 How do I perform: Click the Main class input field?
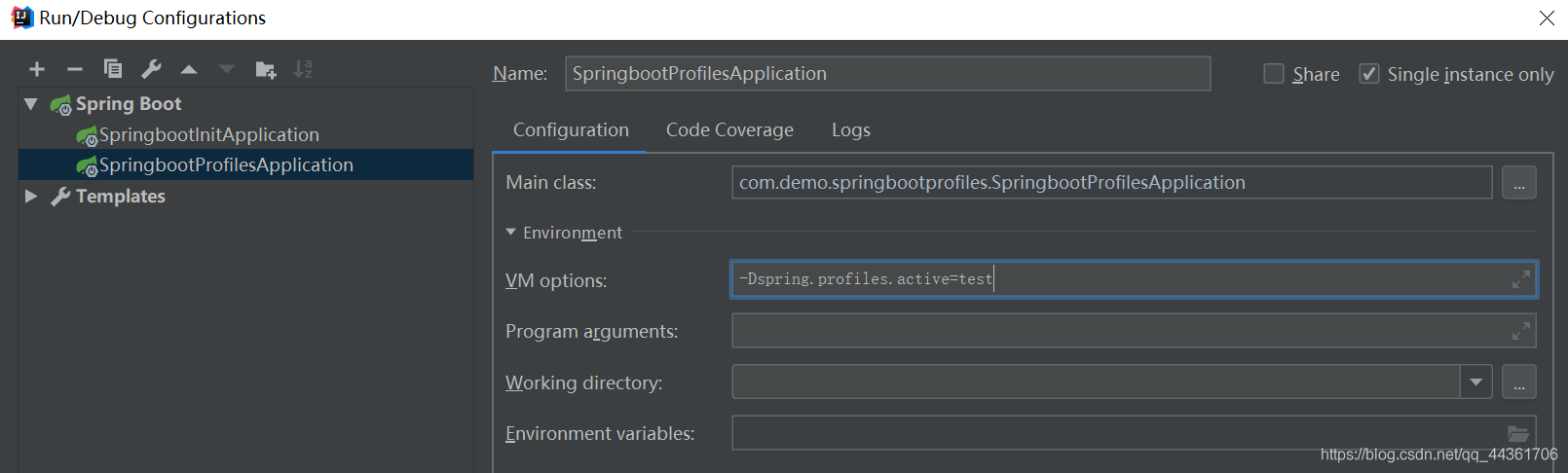click(x=1112, y=183)
